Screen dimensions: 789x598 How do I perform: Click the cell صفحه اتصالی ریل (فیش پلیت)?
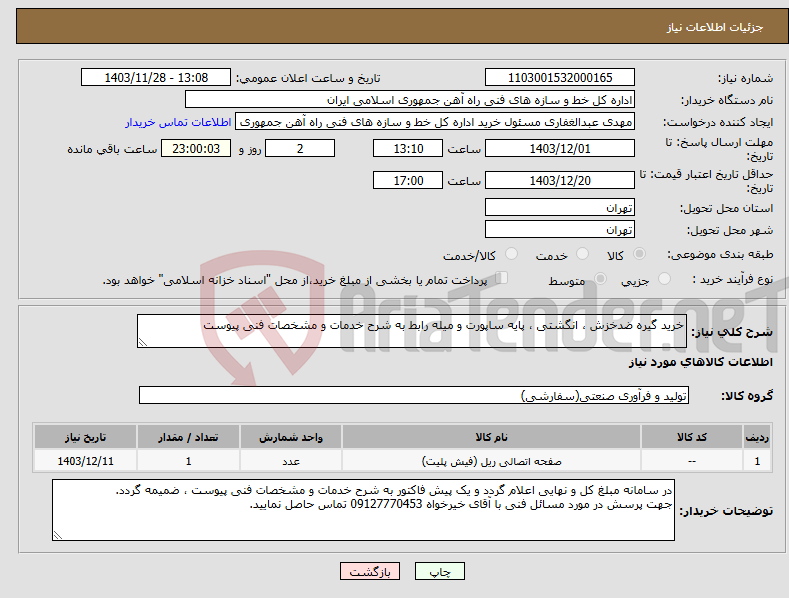click(491, 461)
